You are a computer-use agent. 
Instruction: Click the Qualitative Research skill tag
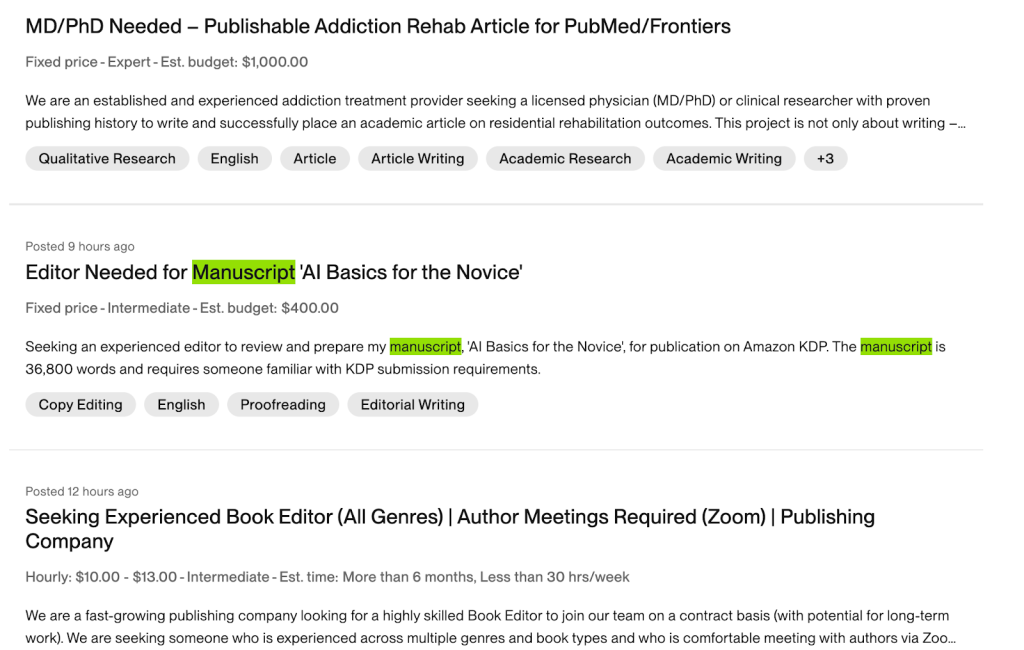[107, 158]
